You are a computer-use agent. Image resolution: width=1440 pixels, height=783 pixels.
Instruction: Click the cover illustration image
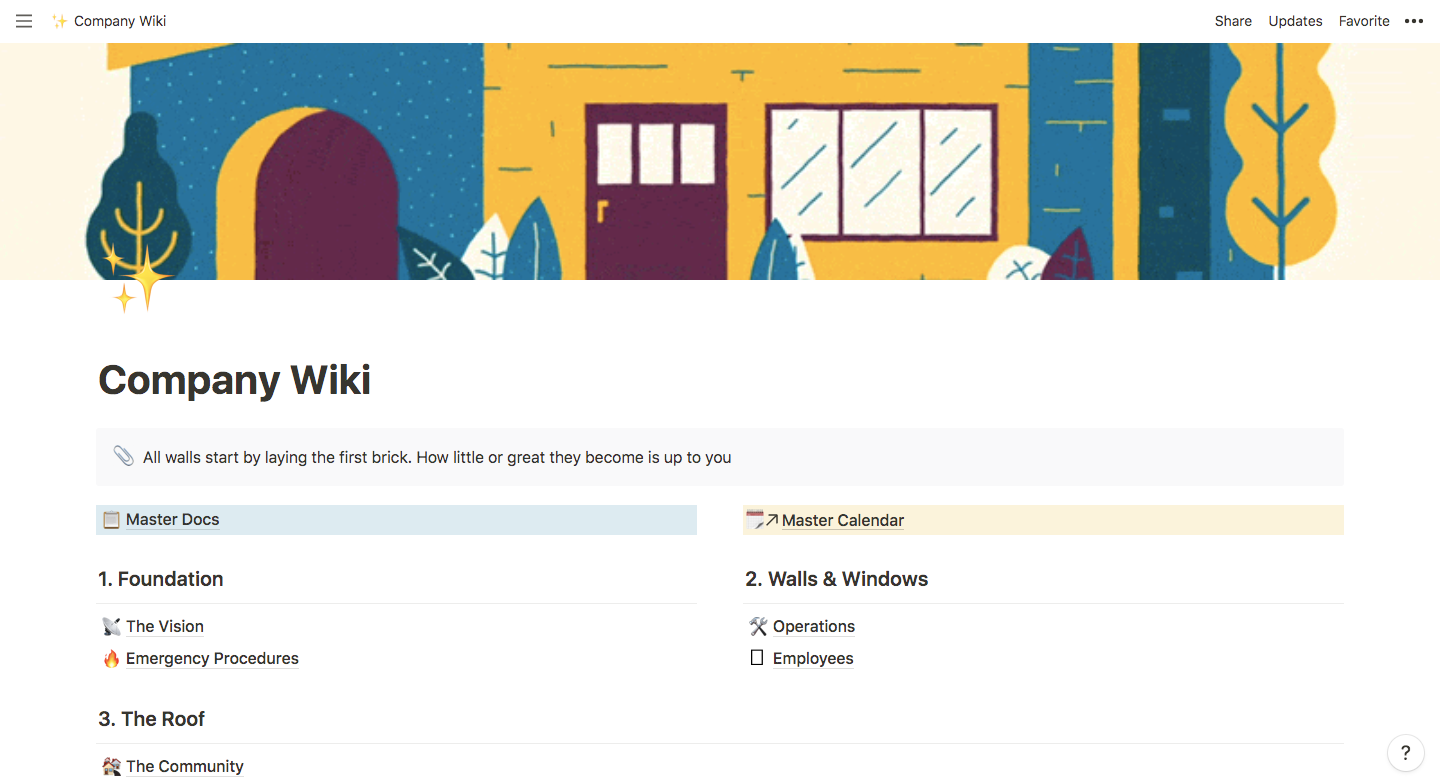tap(720, 161)
